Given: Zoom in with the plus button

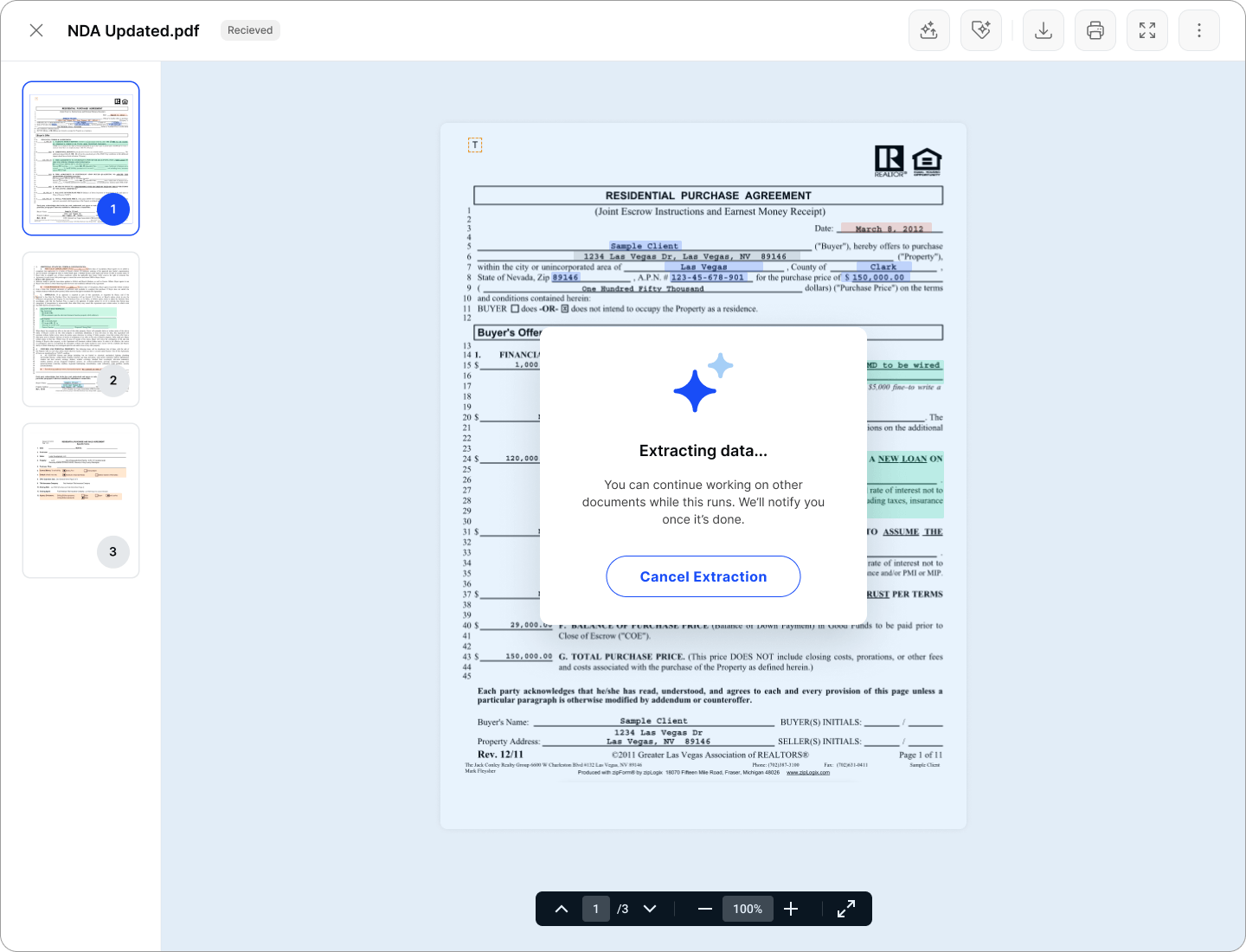Looking at the screenshot, I should (x=791, y=909).
